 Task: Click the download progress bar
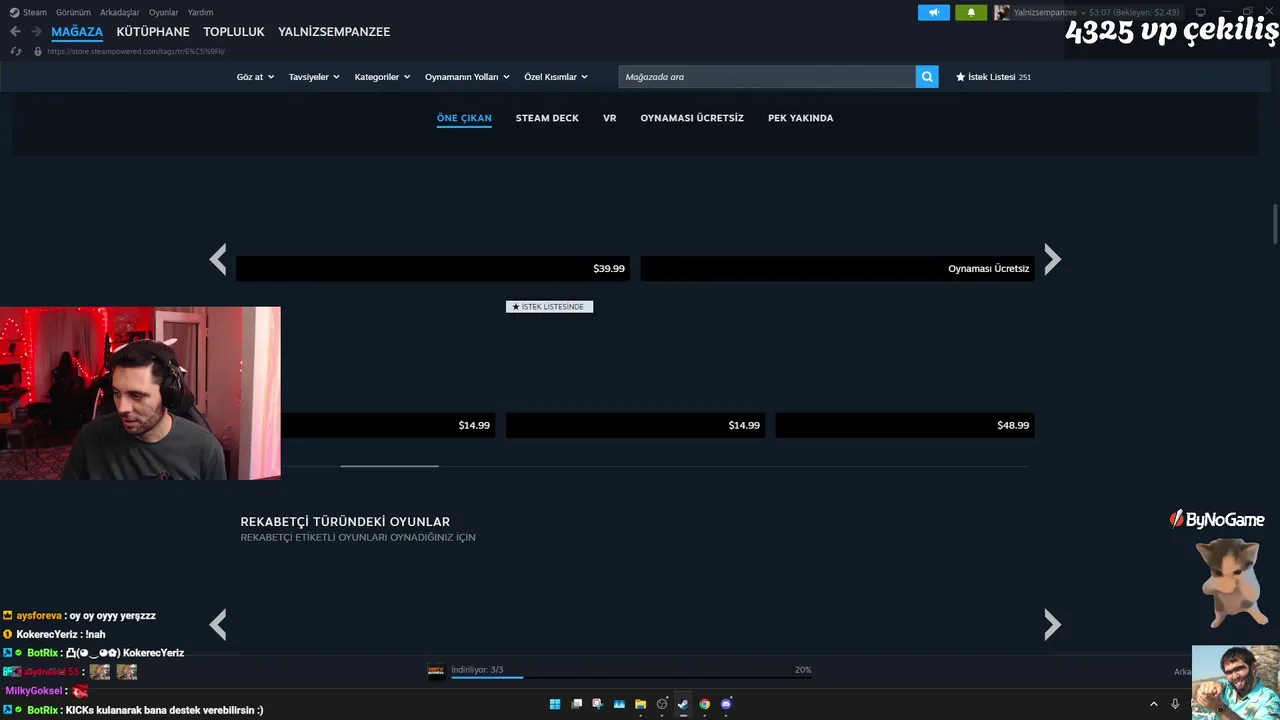coord(631,678)
